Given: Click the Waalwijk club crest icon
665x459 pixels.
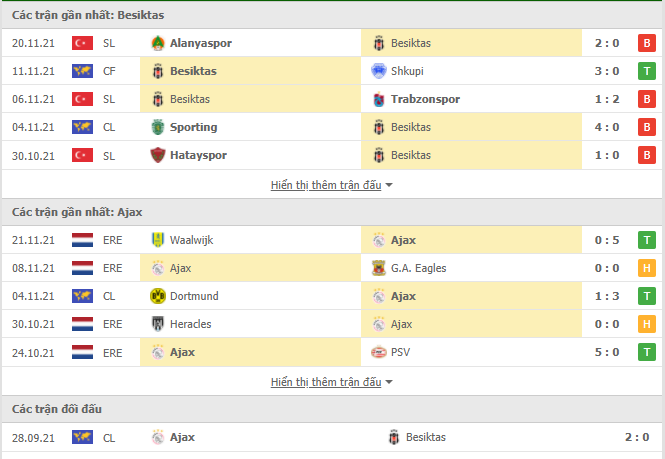Looking at the screenshot, I should 158,240.
